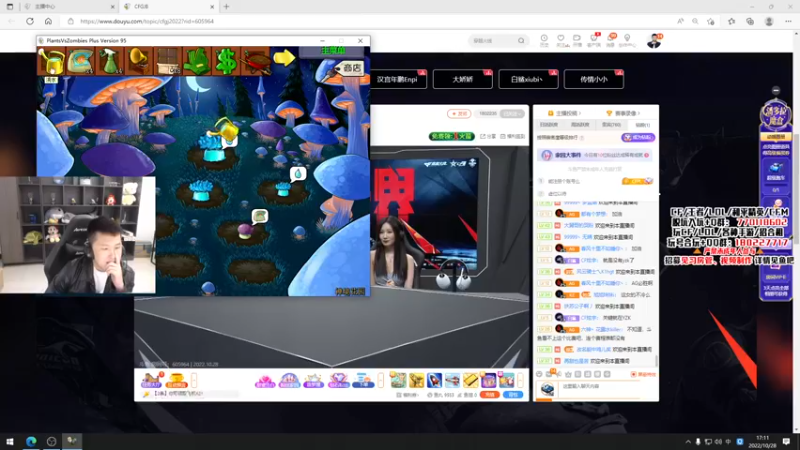This screenshot has height=450, width=800.
Task: Open Plants vs Zombies taskbar icon
Action: pos(71,441)
